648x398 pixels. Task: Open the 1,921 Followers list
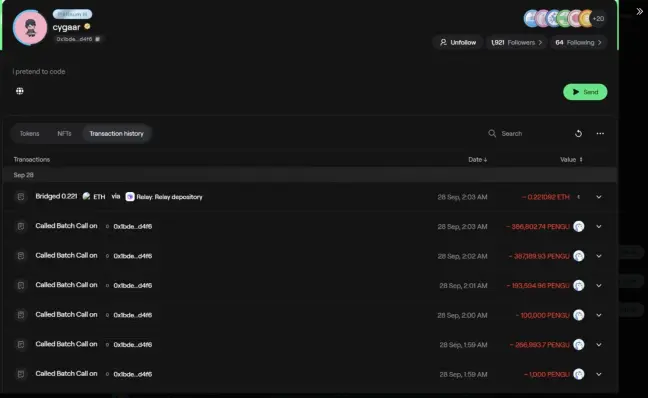516,43
